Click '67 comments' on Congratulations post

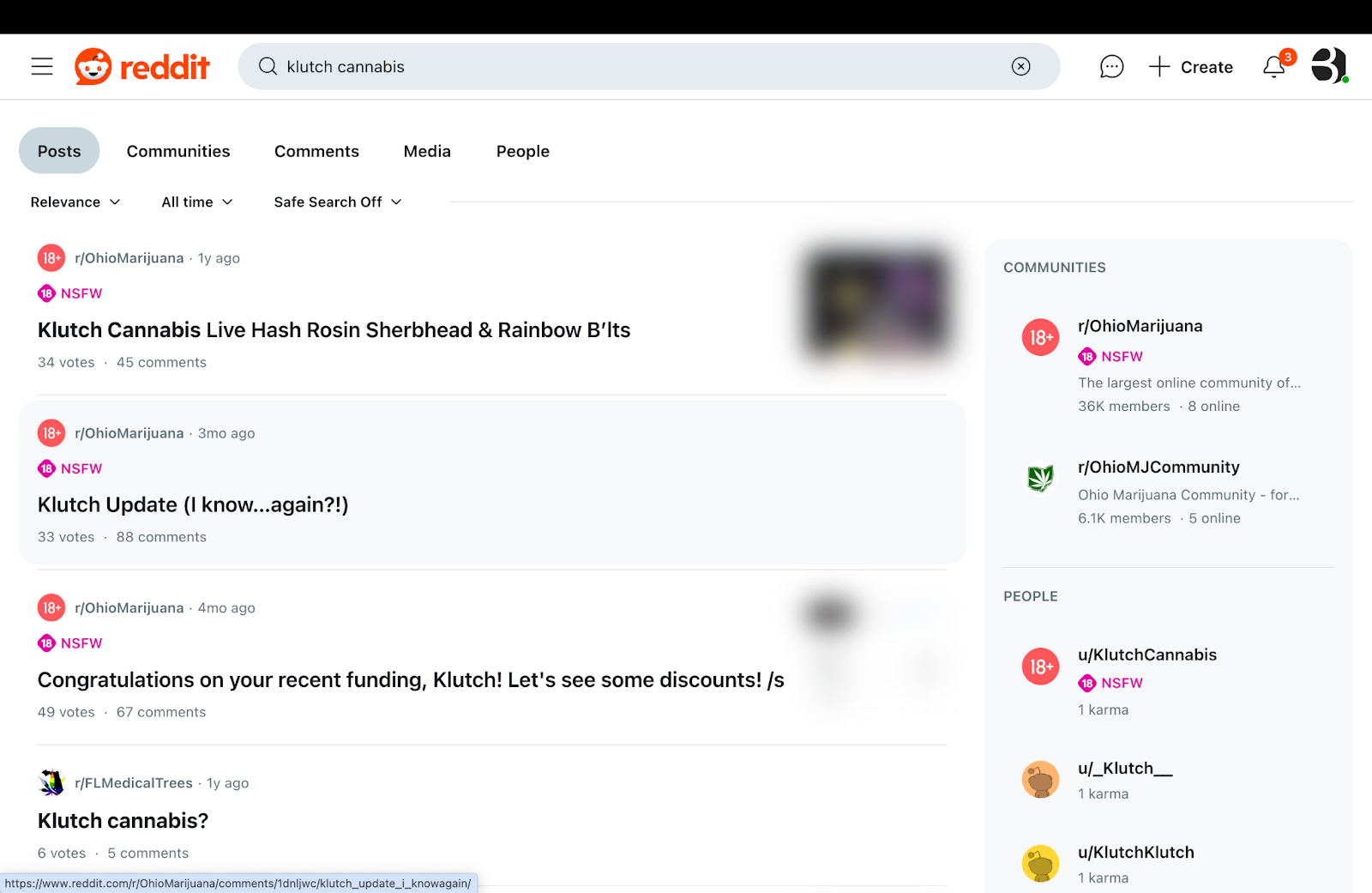point(161,712)
